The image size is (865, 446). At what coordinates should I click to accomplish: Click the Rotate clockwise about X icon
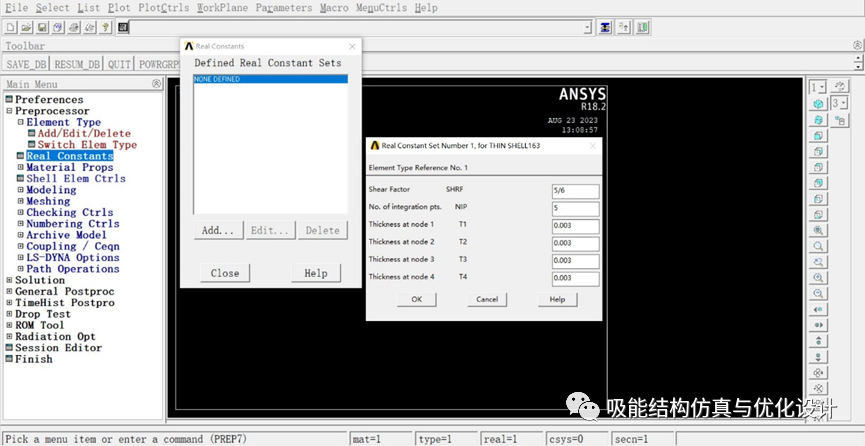pos(818,373)
